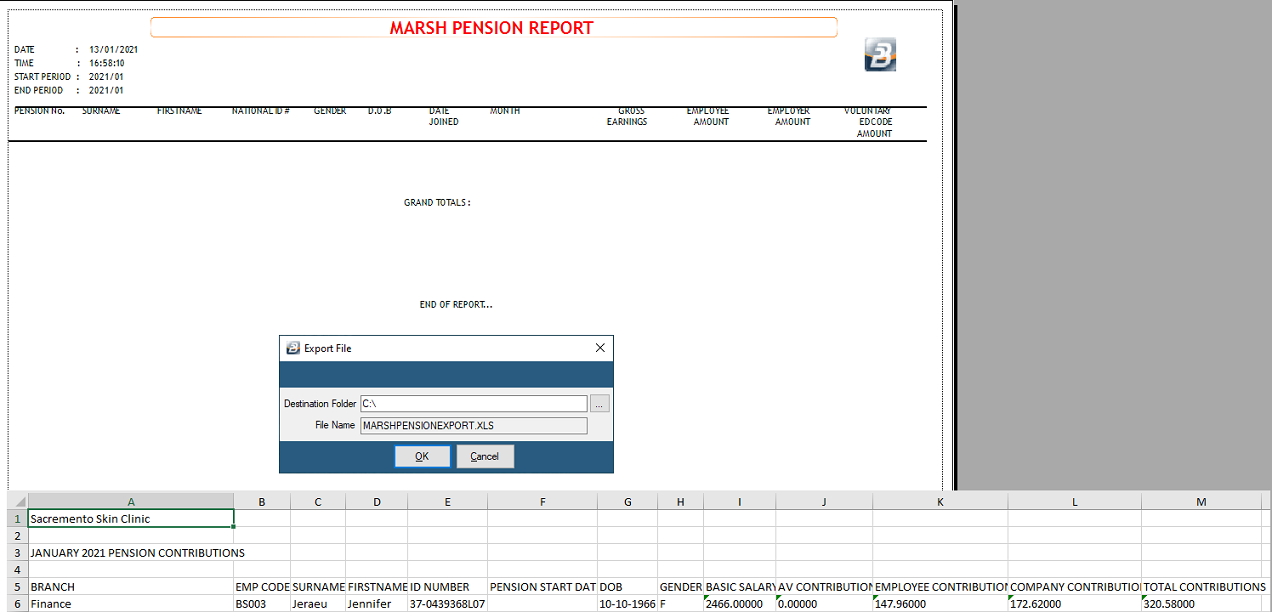Select row 1 header in spreadsheet

17,519
